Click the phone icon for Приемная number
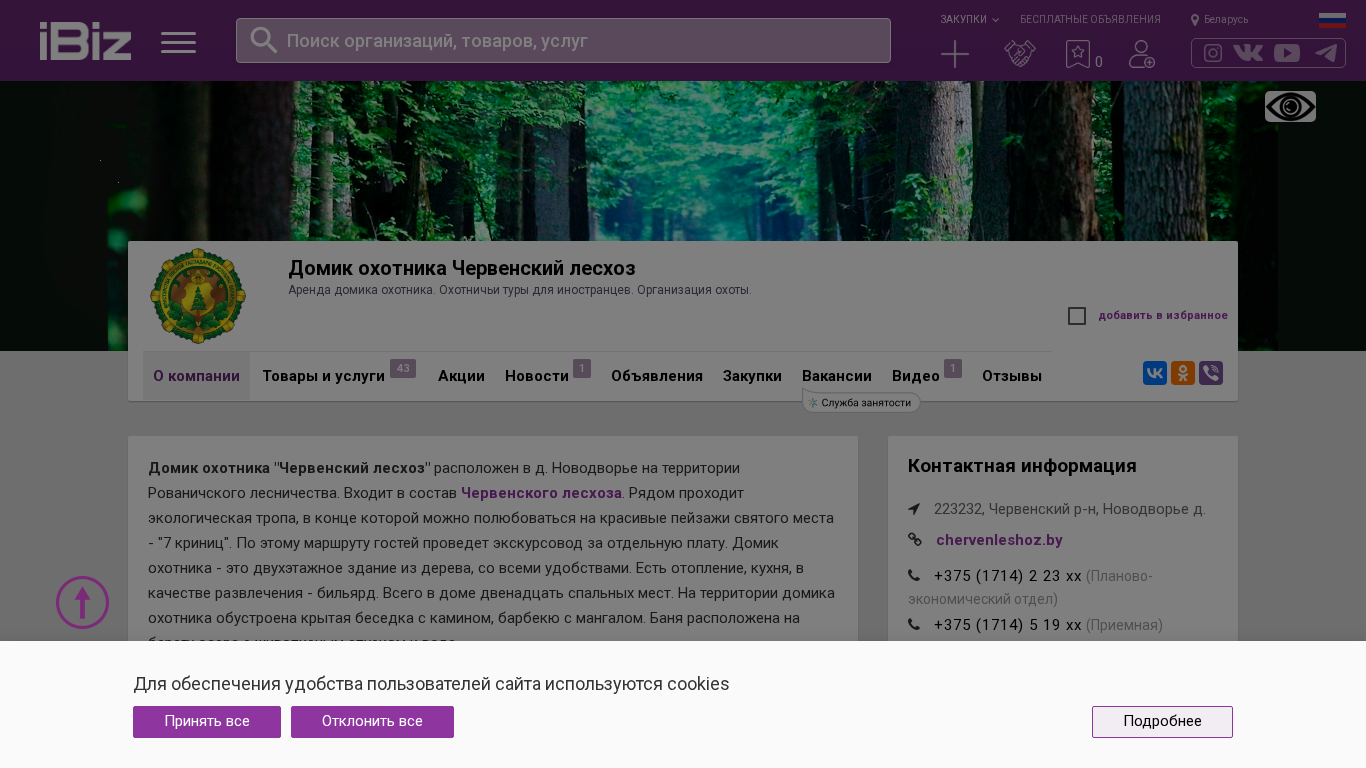This screenshot has height=768, width=1366. pos(914,625)
